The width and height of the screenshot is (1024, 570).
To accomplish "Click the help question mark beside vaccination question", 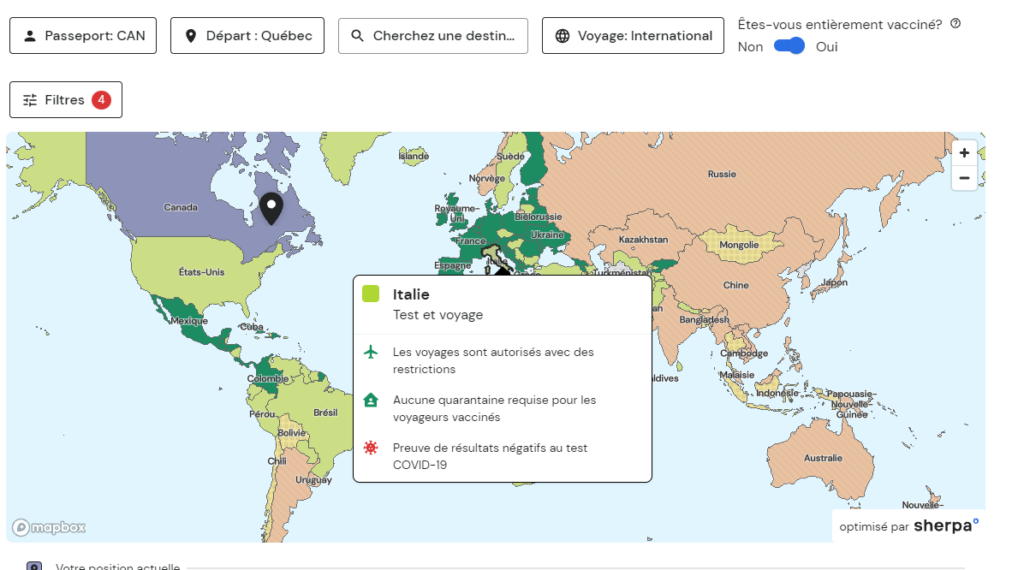I will click(955, 24).
